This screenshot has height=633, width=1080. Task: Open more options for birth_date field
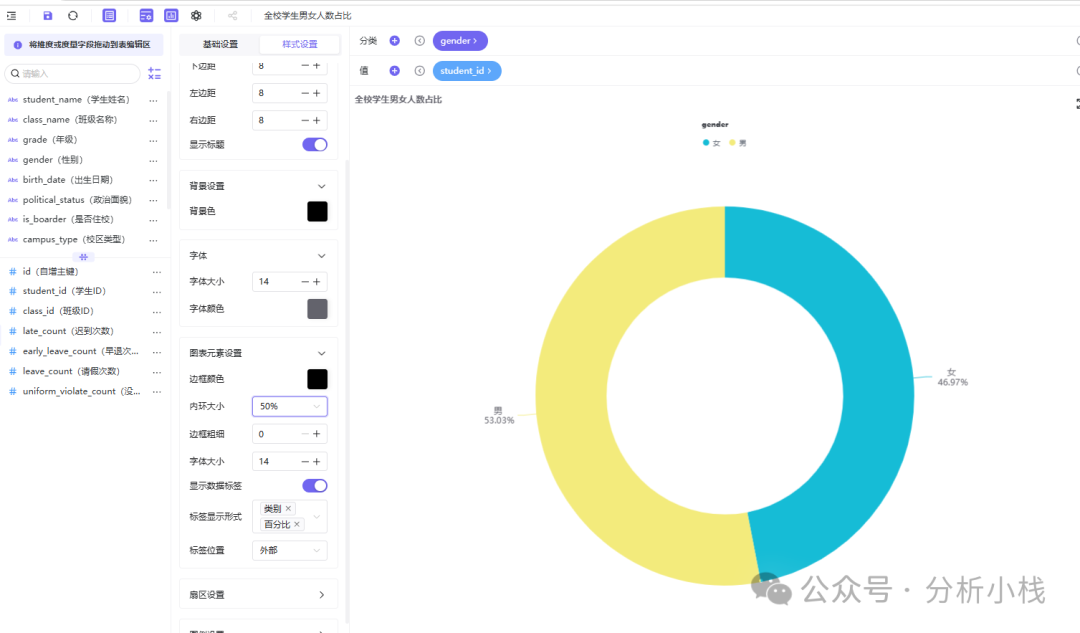pos(154,180)
